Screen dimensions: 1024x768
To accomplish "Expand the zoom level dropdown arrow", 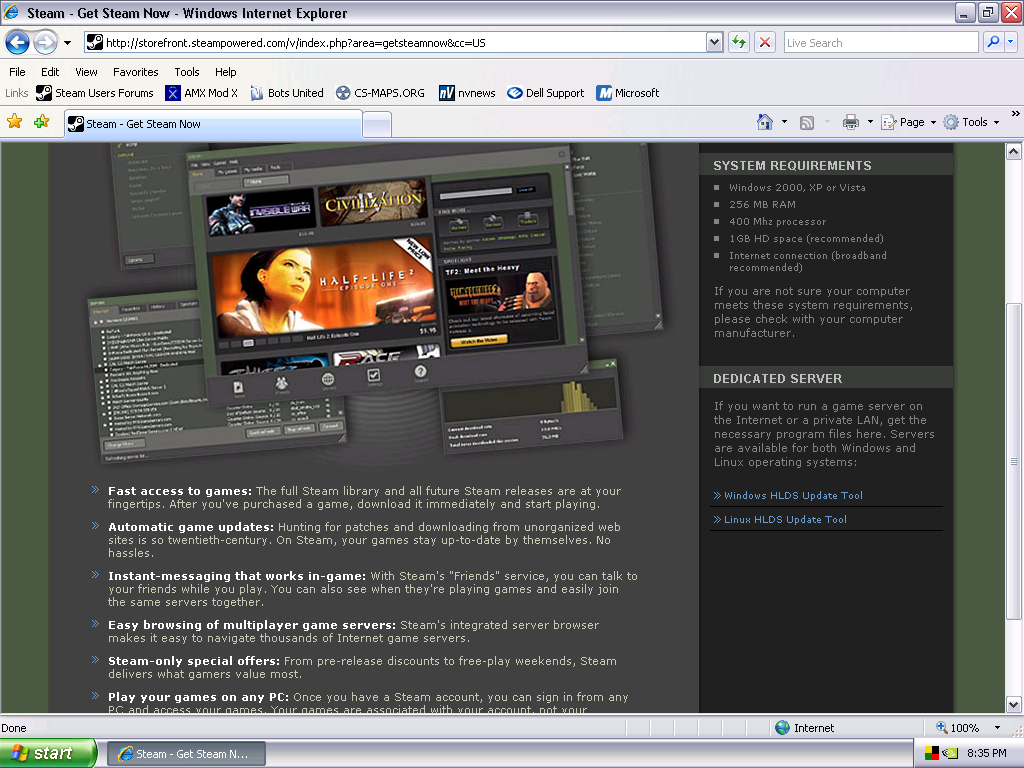I will click(x=997, y=728).
